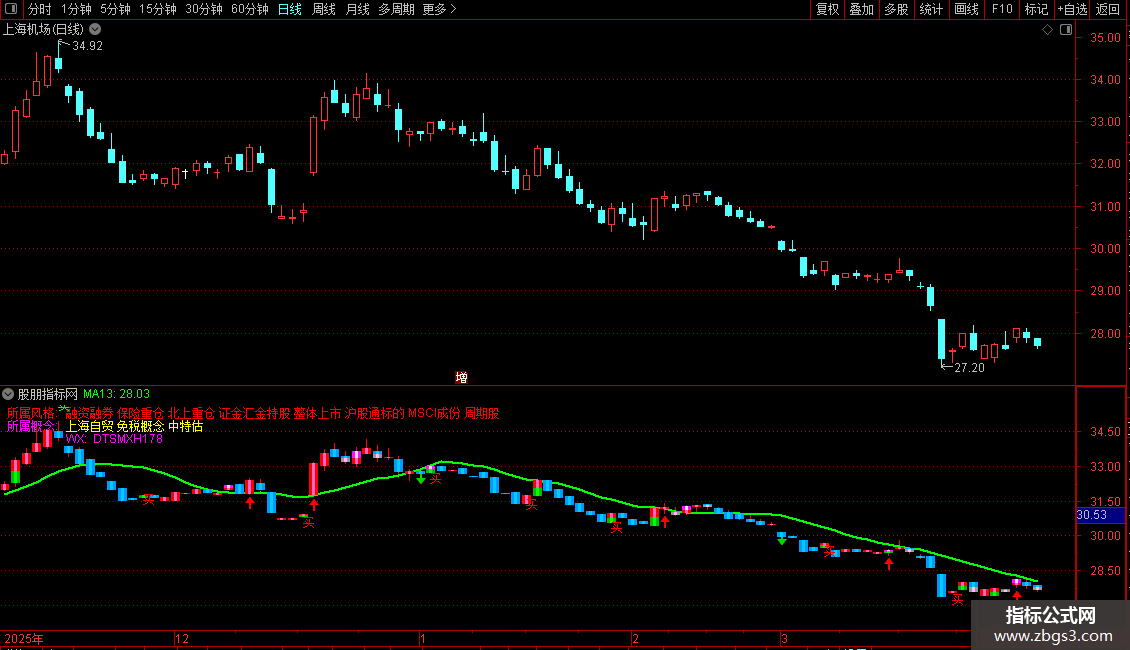1130x650 pixels.
Task: Add stock with +自选 button
Action: point(1072,9)
